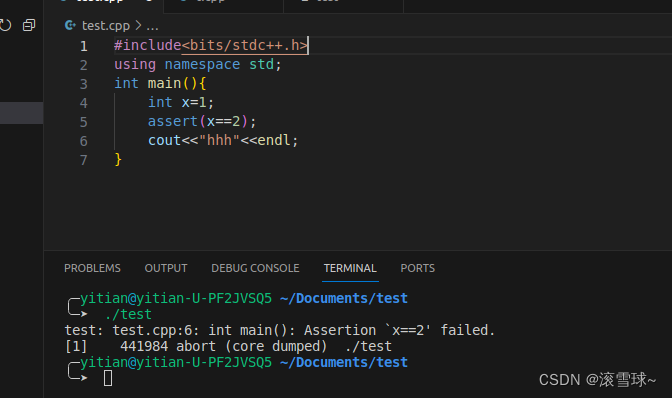The image size is (672, 398).
Task: Switch to the PROBLEMS panel tab
Action: [92, 268]
